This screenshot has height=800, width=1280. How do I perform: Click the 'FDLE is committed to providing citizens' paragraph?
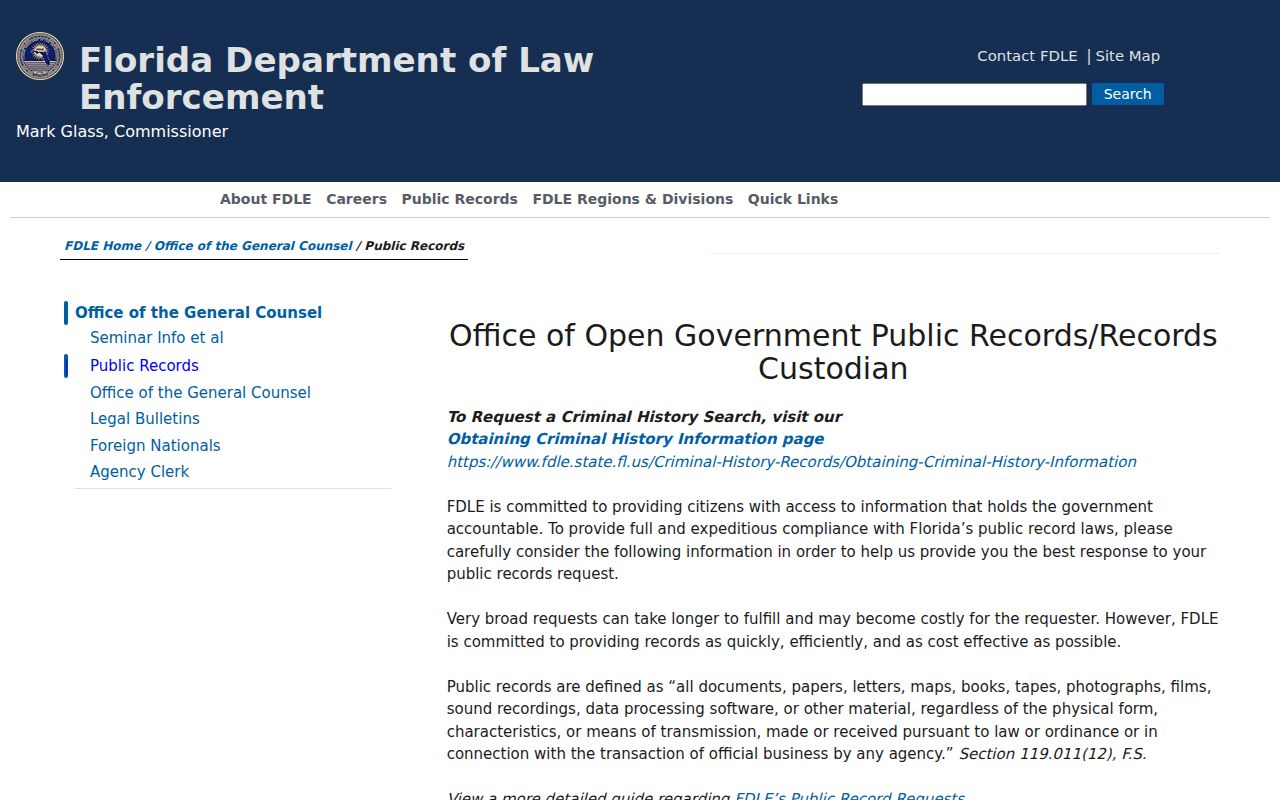pyautogui.click(x=833, y=540)
